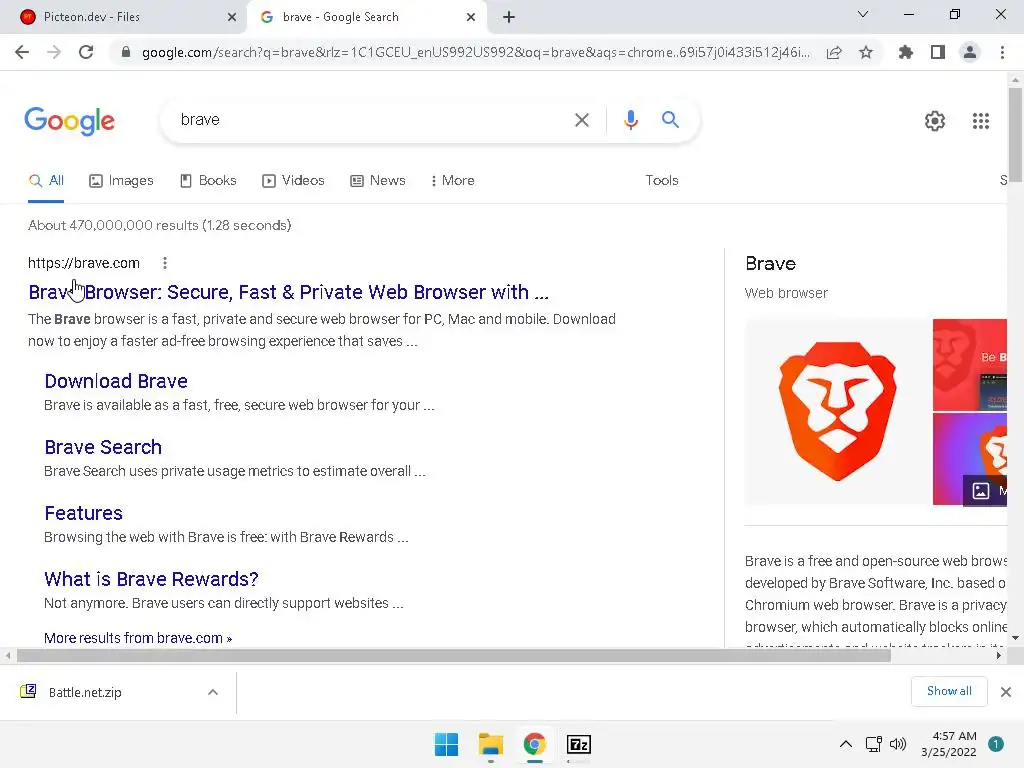Open Chrome tab search dropdown
This screenshot has height=768, width=1024.
(x=863, y=14)
